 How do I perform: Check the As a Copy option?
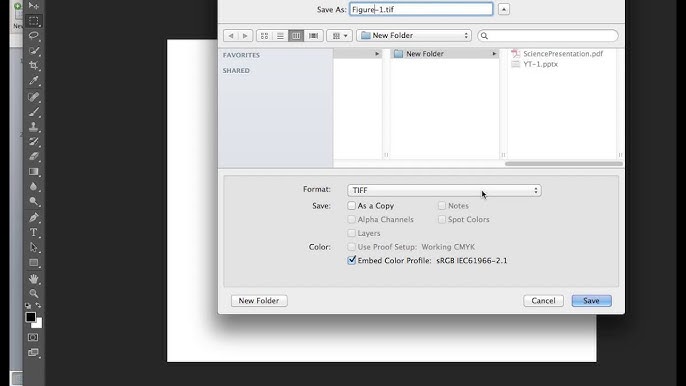[351, 205]
